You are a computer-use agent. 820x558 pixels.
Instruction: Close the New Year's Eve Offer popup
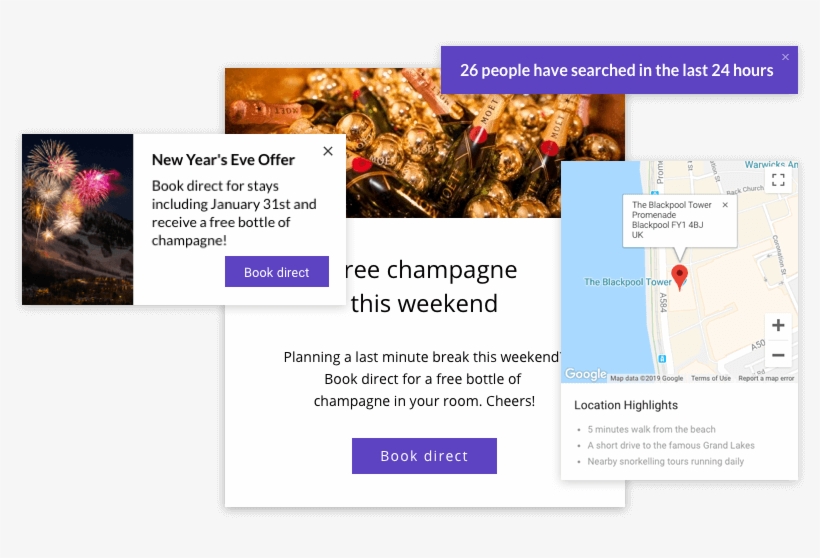[328, 151]
